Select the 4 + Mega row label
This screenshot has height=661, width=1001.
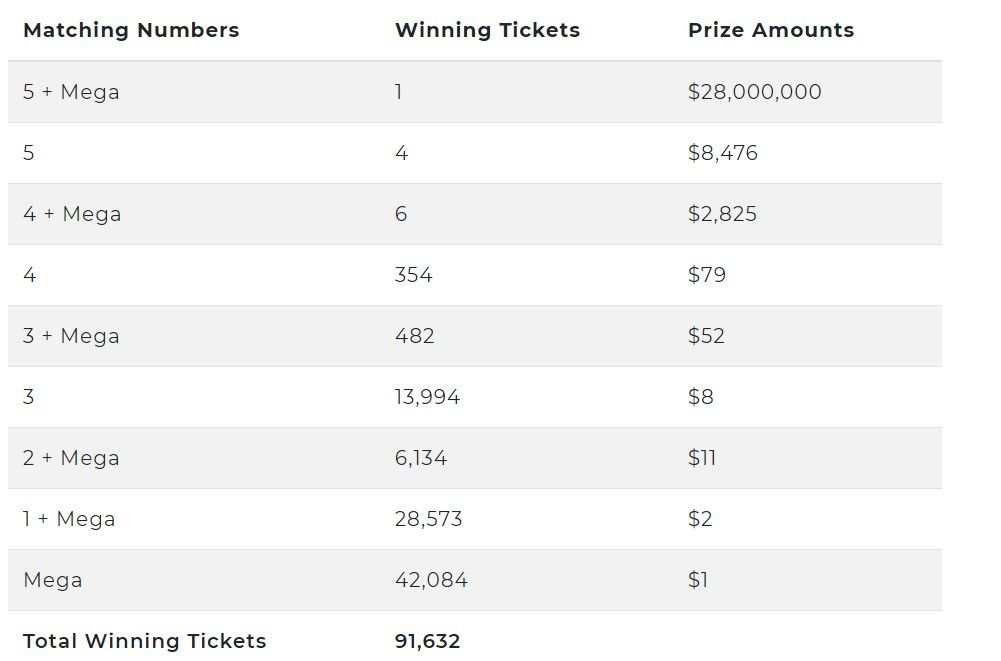[72, 214]
